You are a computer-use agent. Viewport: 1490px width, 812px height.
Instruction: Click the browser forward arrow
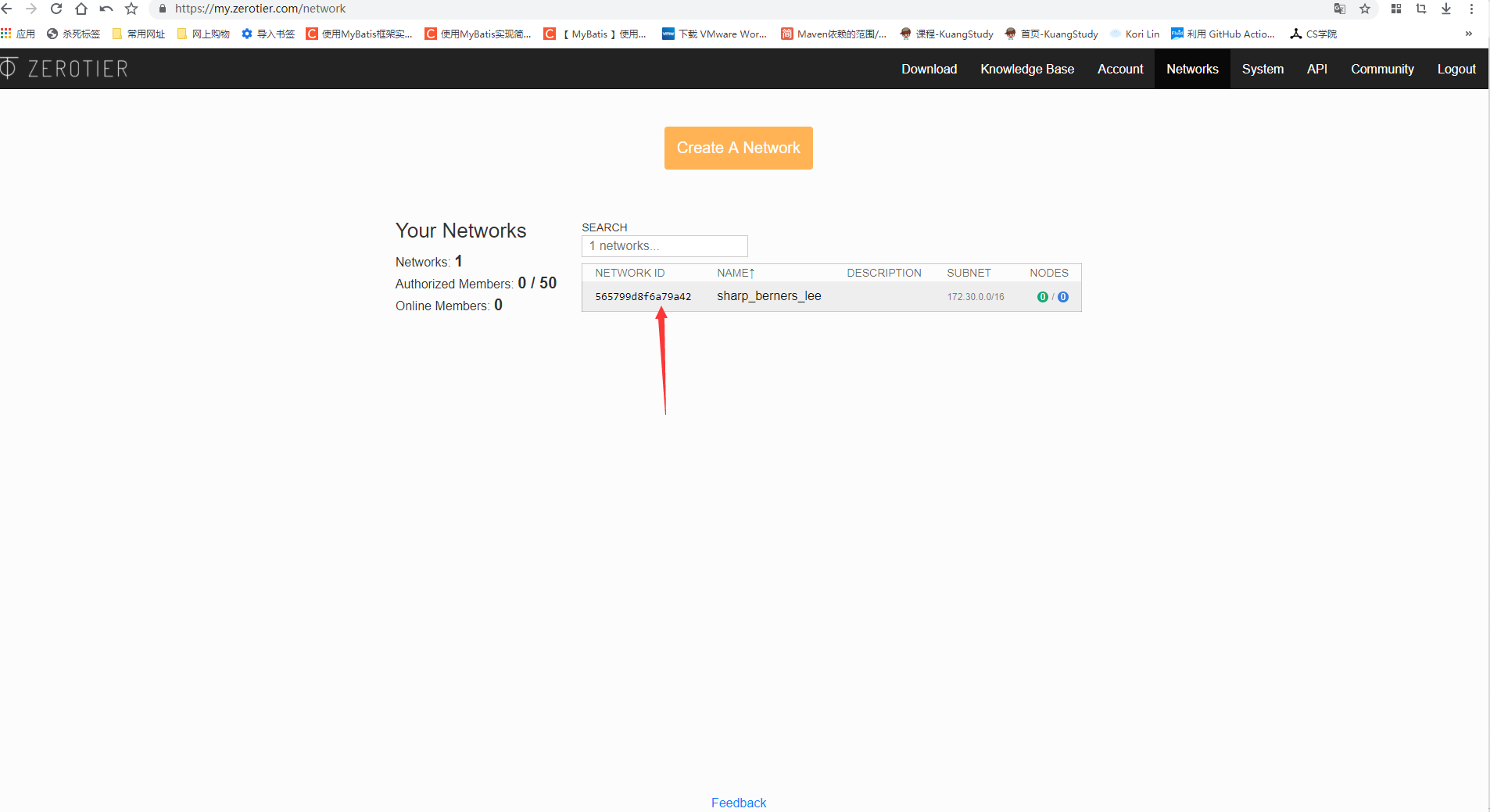tap(31, 9)
